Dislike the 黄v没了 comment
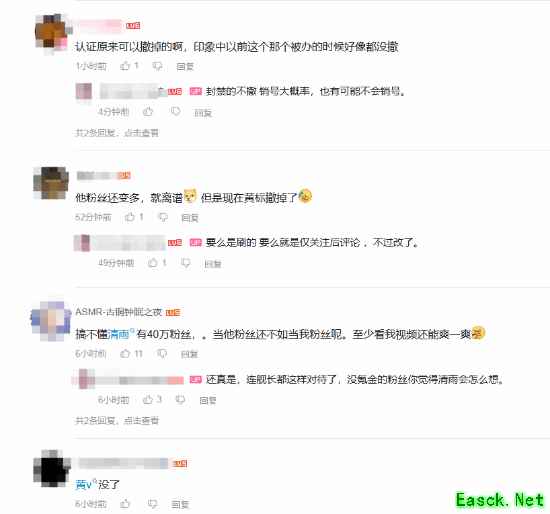This screenshot has width=550, height=514. [153, 504]
